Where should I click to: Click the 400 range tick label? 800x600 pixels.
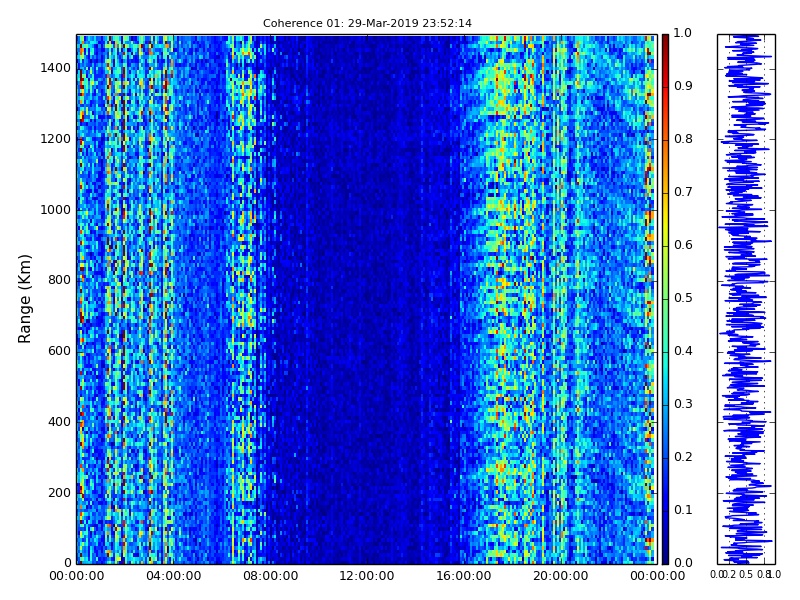(59, 422)
